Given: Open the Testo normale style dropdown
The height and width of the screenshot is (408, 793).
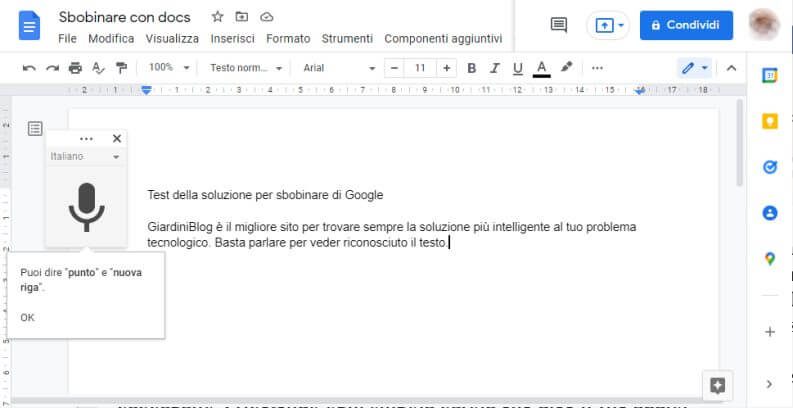Looking at the screenshot, I should point(246,68).
